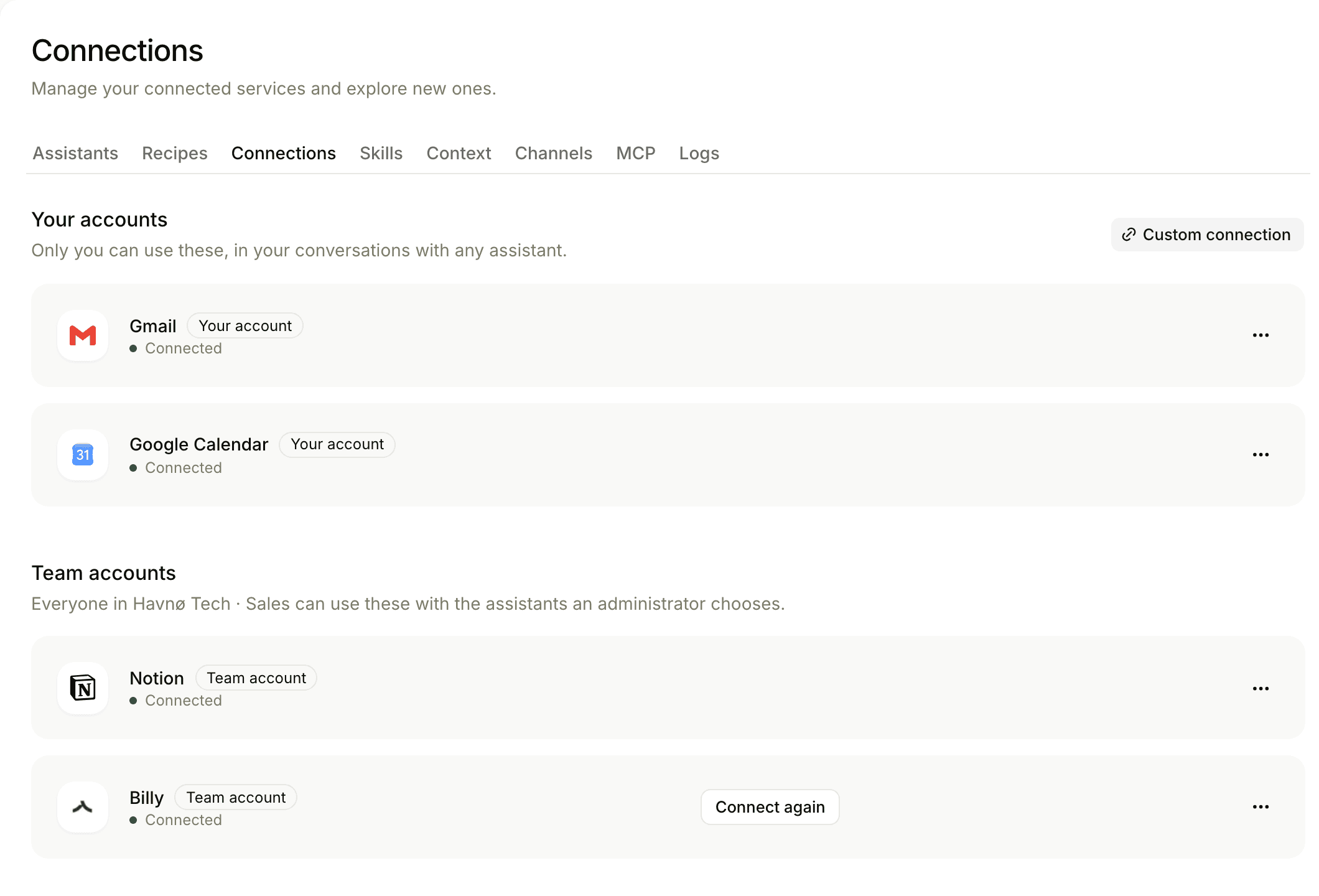Click the 'Only you can use these' description

pyautogui.click(x=299, y=250)
